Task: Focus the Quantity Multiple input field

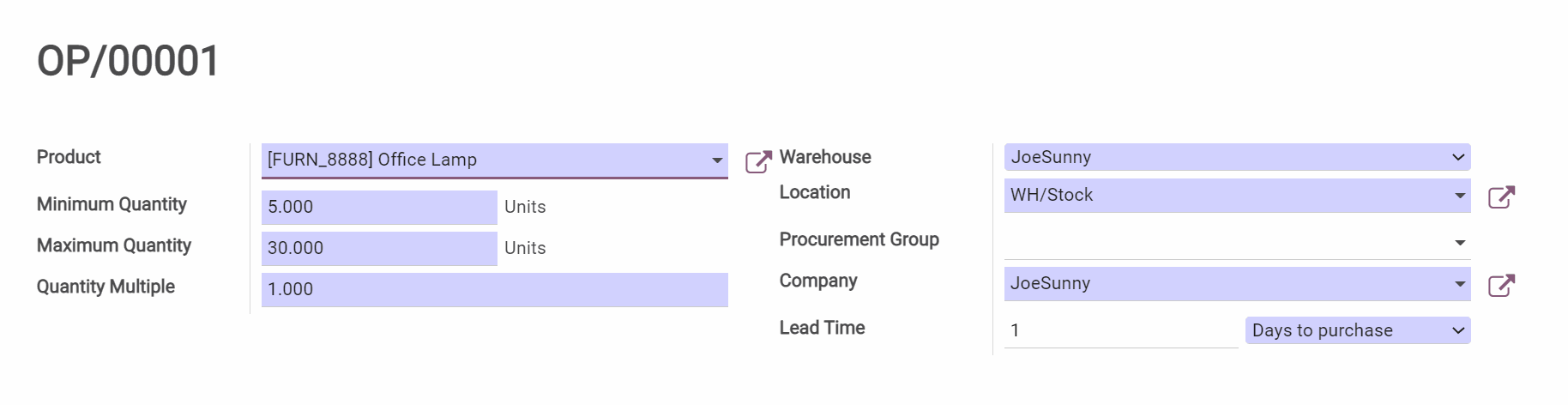Action: [x=494, y=289]
